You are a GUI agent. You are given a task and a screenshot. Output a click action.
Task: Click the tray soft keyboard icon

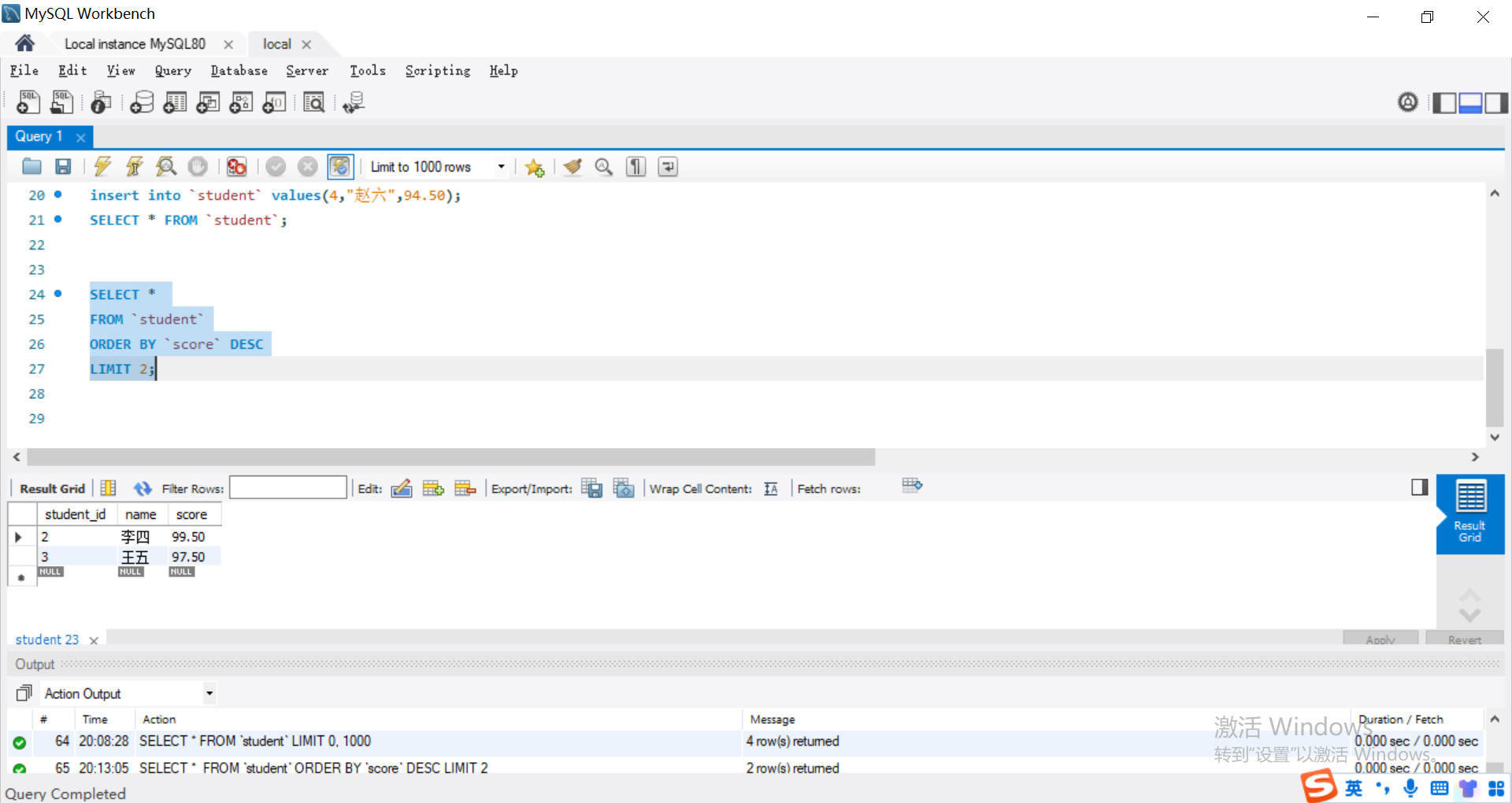1439,788
